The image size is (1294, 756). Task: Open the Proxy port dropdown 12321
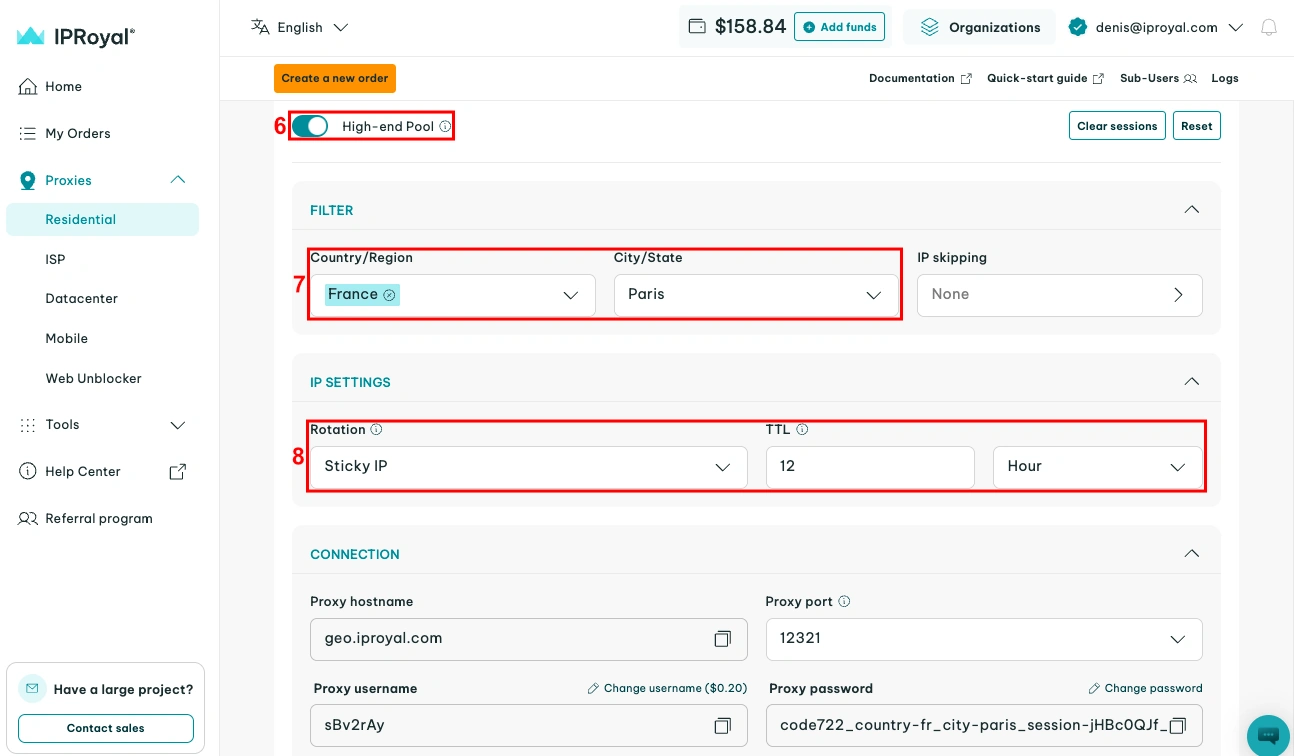point(984,639)
